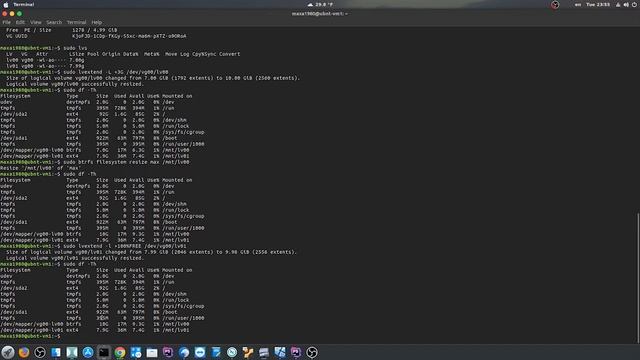640x360 pixels.
Task: Open the File menu
Action: (7, 22)
